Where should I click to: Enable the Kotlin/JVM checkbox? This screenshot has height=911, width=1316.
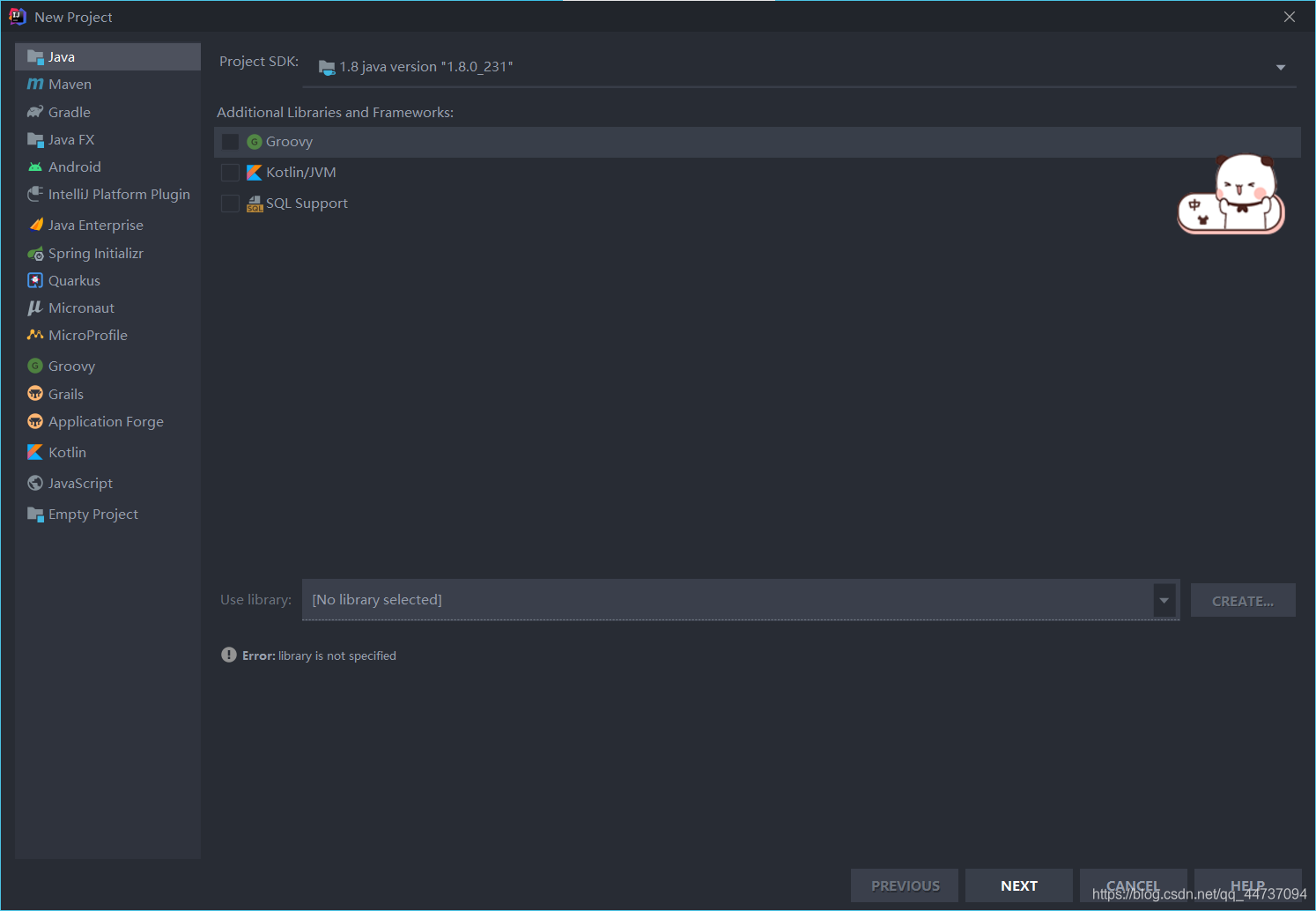(x=230, y=173)
